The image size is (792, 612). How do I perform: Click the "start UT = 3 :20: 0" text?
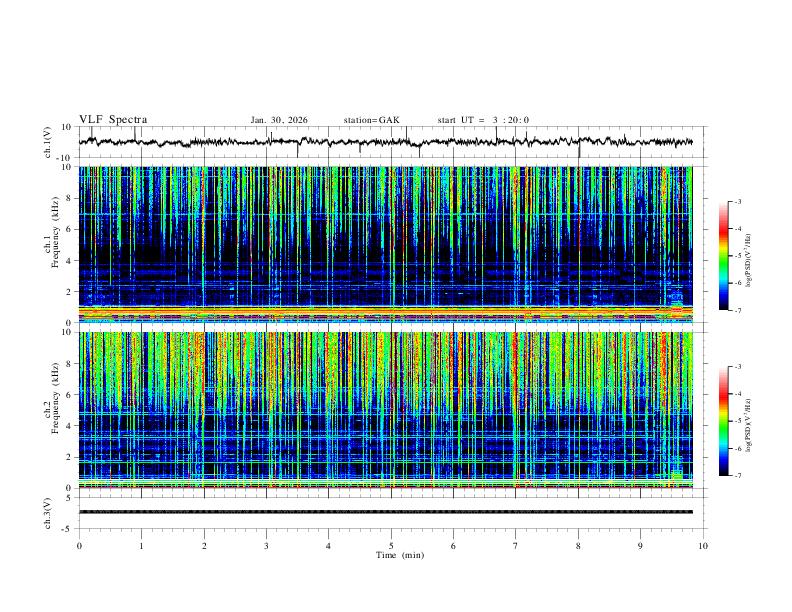483,120
